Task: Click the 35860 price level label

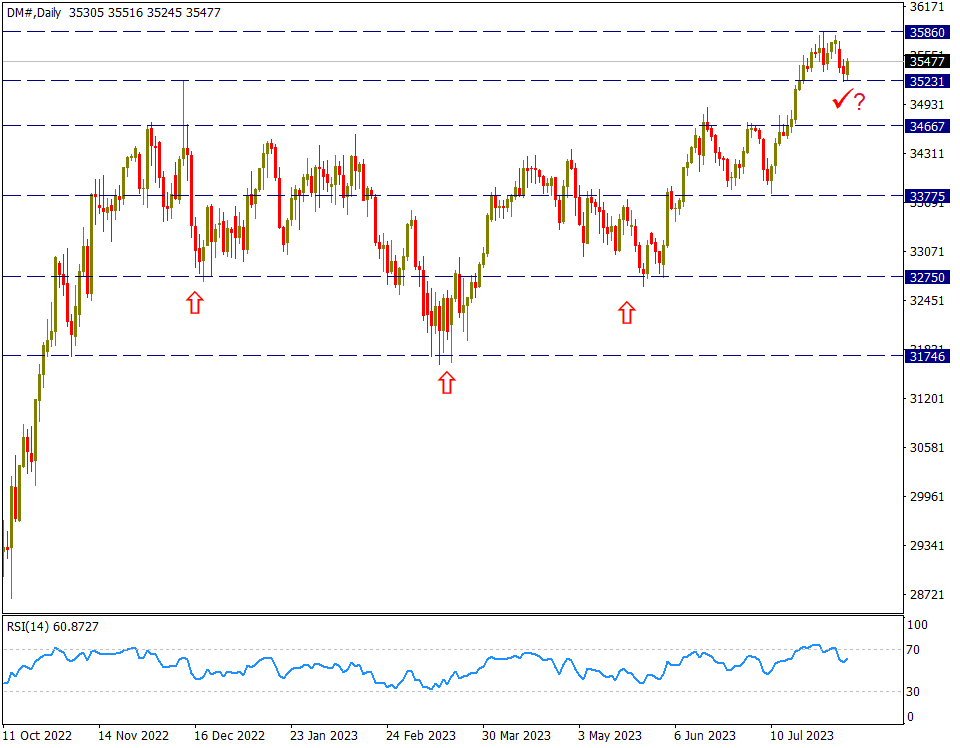Action: coord(926,32)
